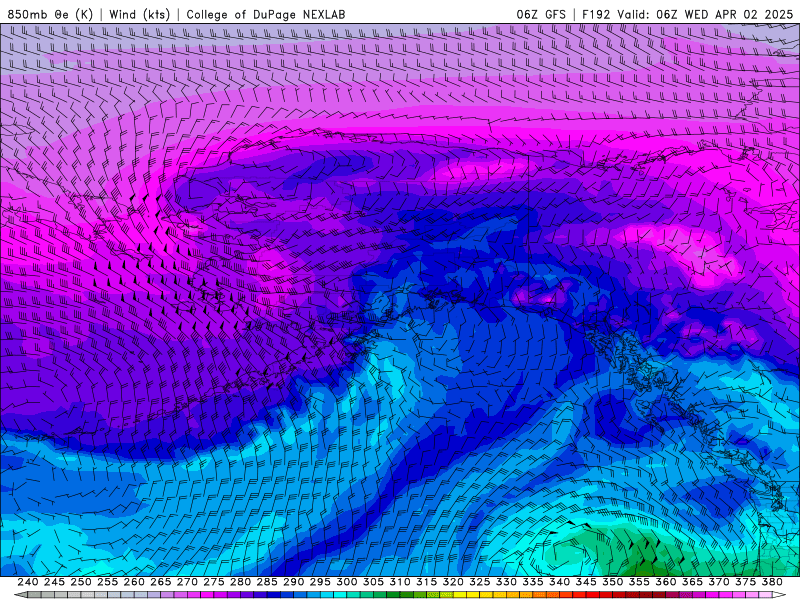Screen dimensions: 800x600
Task: Click the right arrow end of the color bar
Action: [x=779, y=595]
